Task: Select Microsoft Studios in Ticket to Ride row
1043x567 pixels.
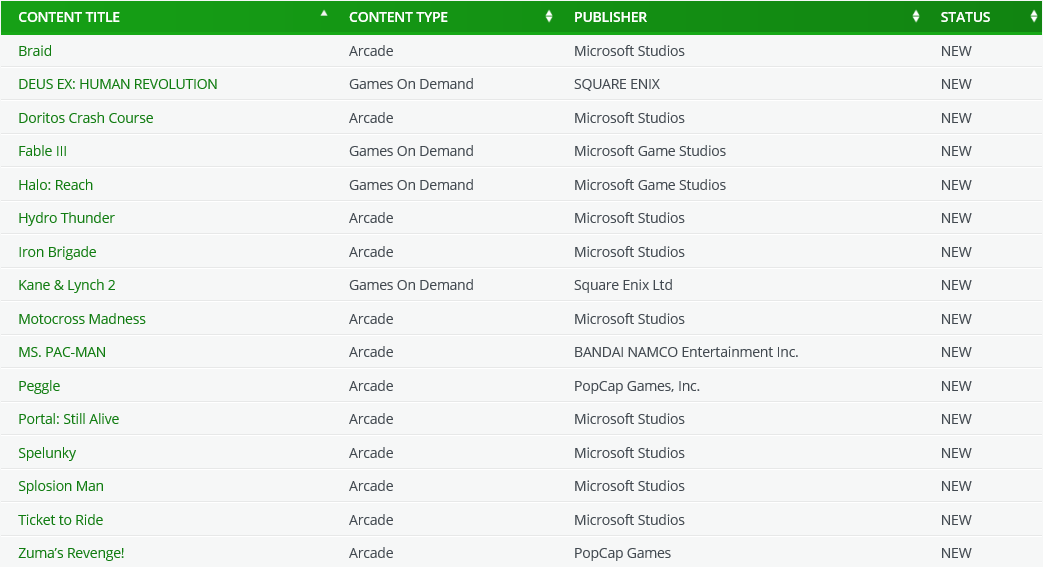Action: 629,520
